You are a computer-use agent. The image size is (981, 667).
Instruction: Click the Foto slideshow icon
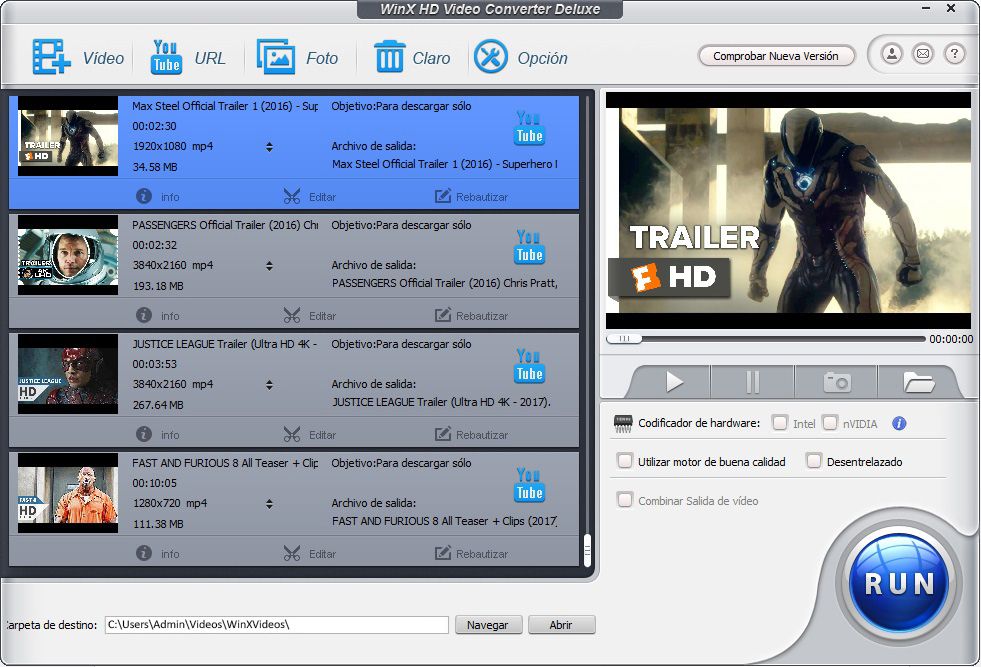tap(275, 57)
